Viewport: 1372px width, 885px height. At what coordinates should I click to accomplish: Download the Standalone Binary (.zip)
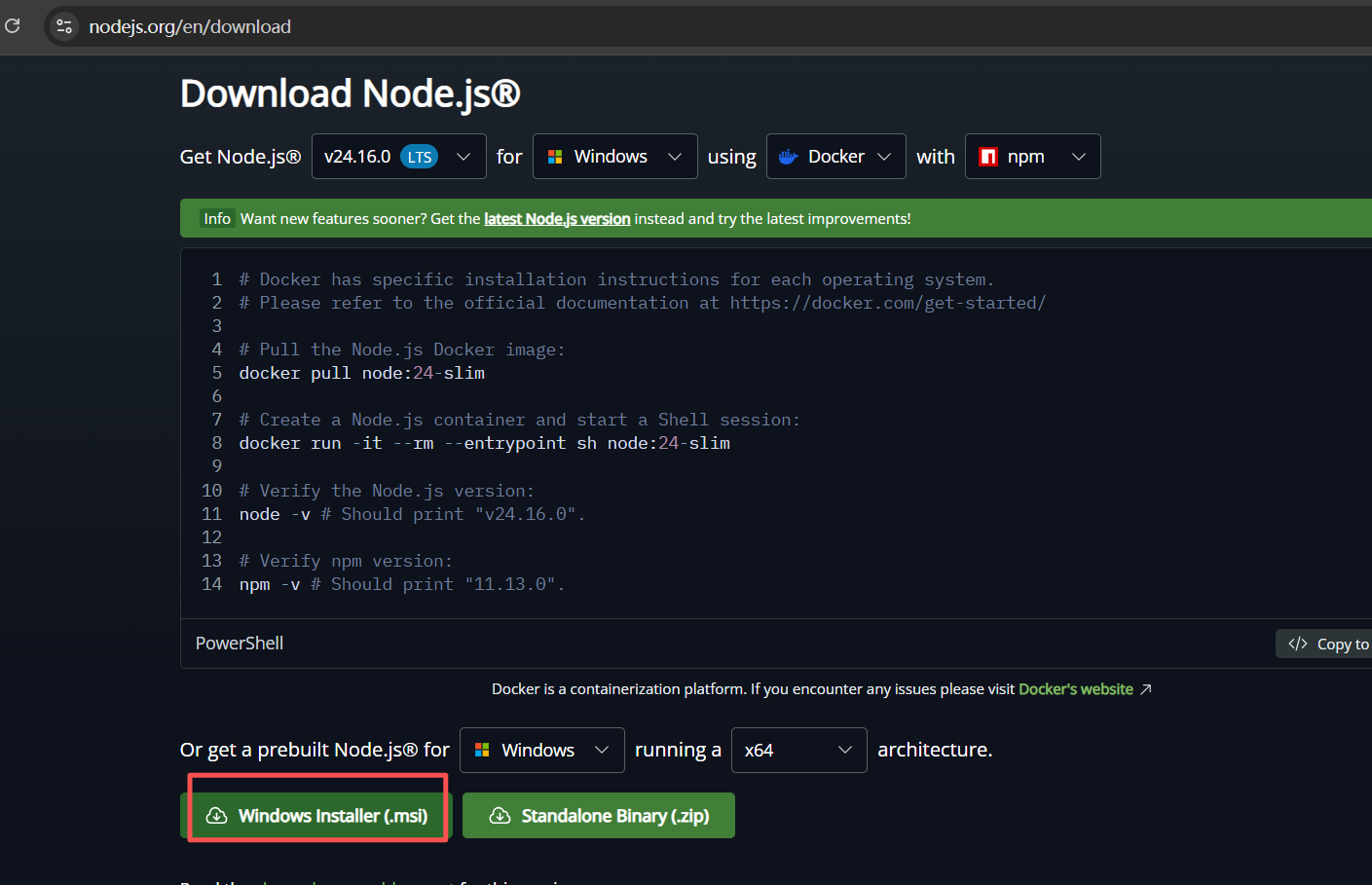(x=599, y=816)
